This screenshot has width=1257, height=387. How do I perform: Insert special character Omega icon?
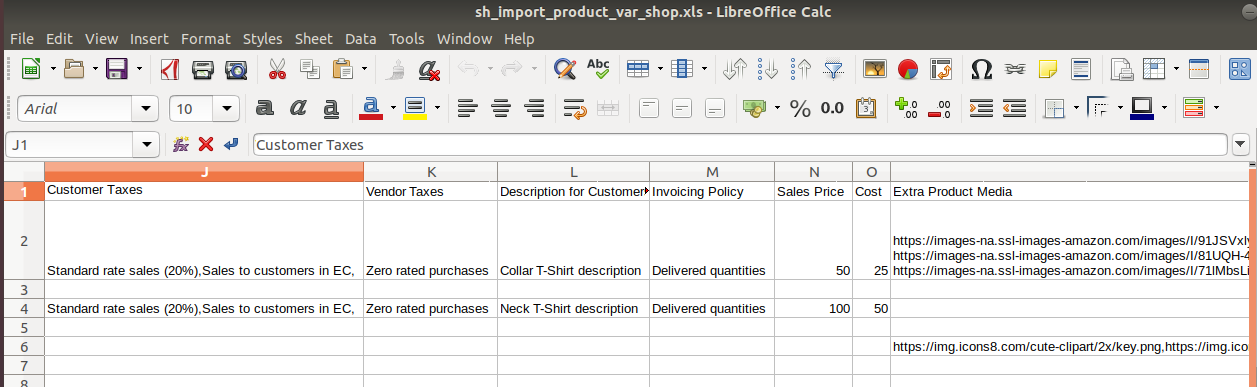tap(982, 70)
